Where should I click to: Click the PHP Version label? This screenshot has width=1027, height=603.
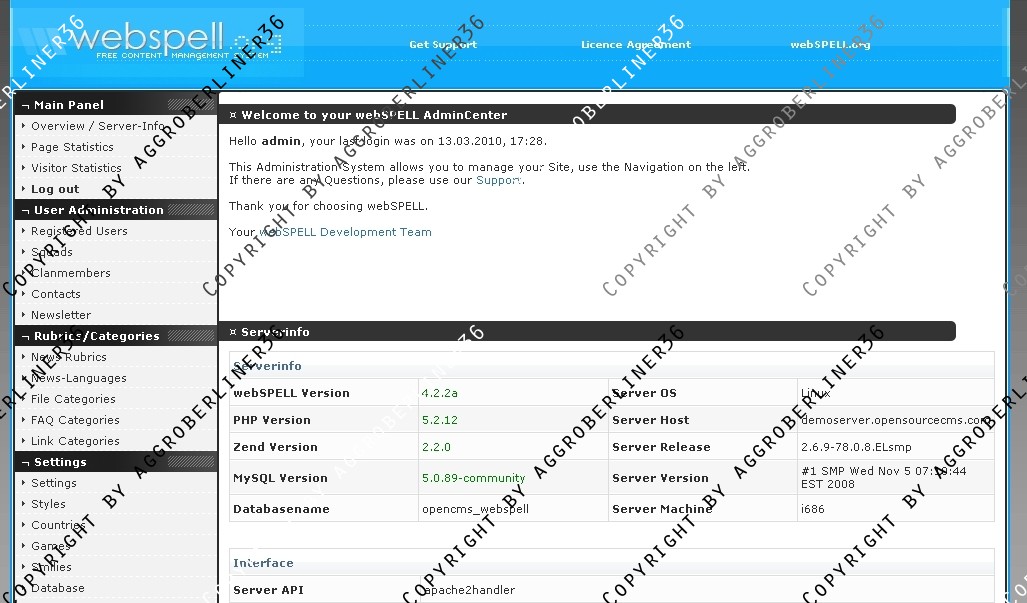(x=272, y=420)
